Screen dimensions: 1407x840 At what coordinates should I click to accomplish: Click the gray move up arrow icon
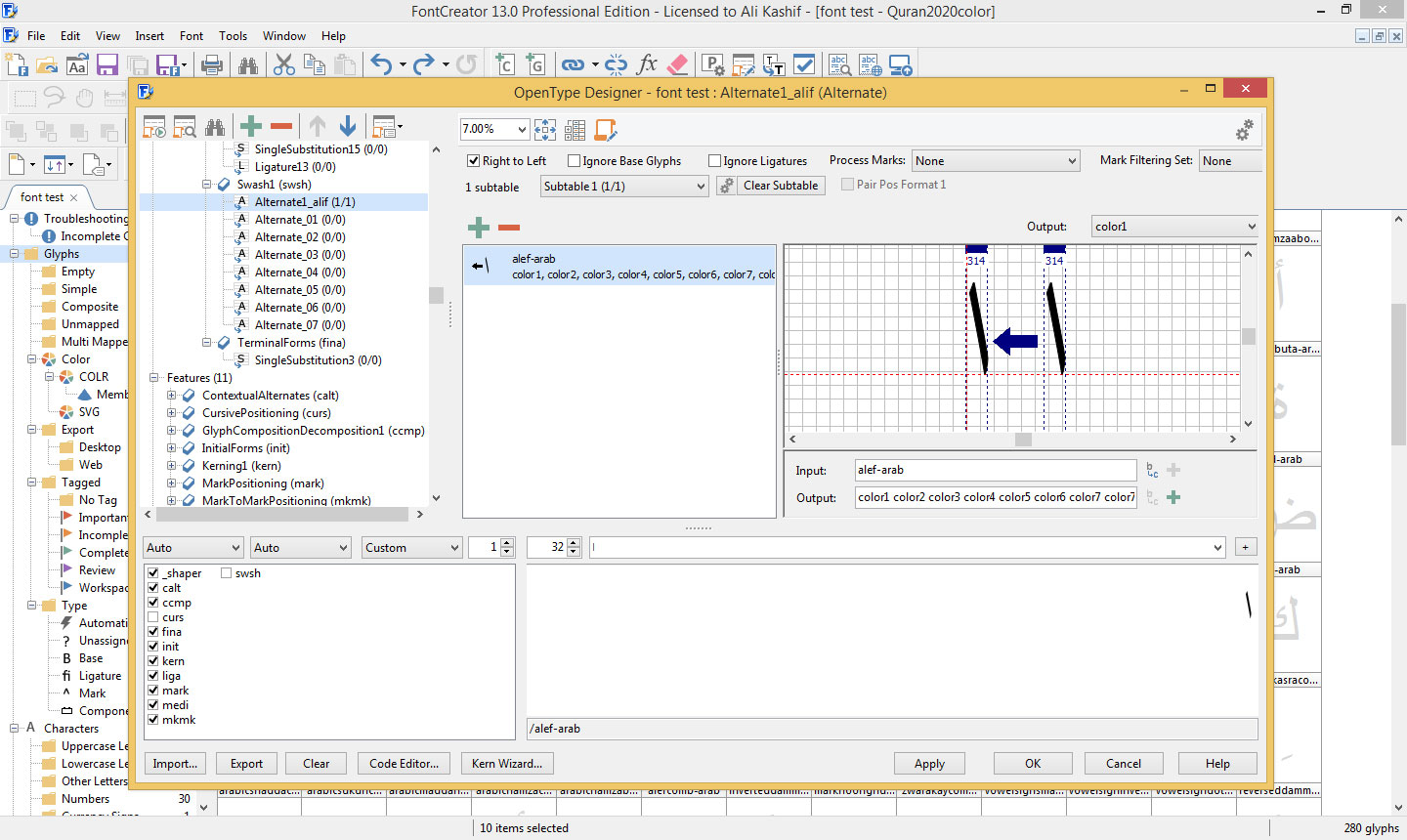(318, 127)
